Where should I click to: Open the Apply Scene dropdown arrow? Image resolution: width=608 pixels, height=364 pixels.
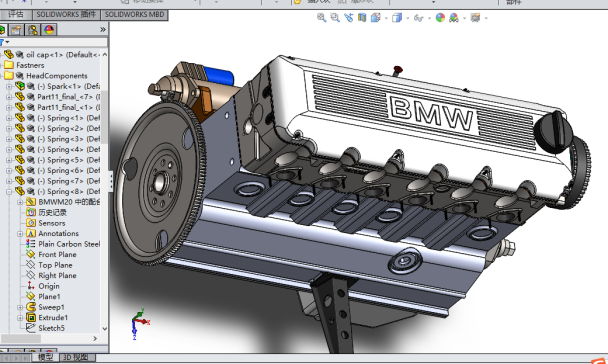[x=464, y=18]
